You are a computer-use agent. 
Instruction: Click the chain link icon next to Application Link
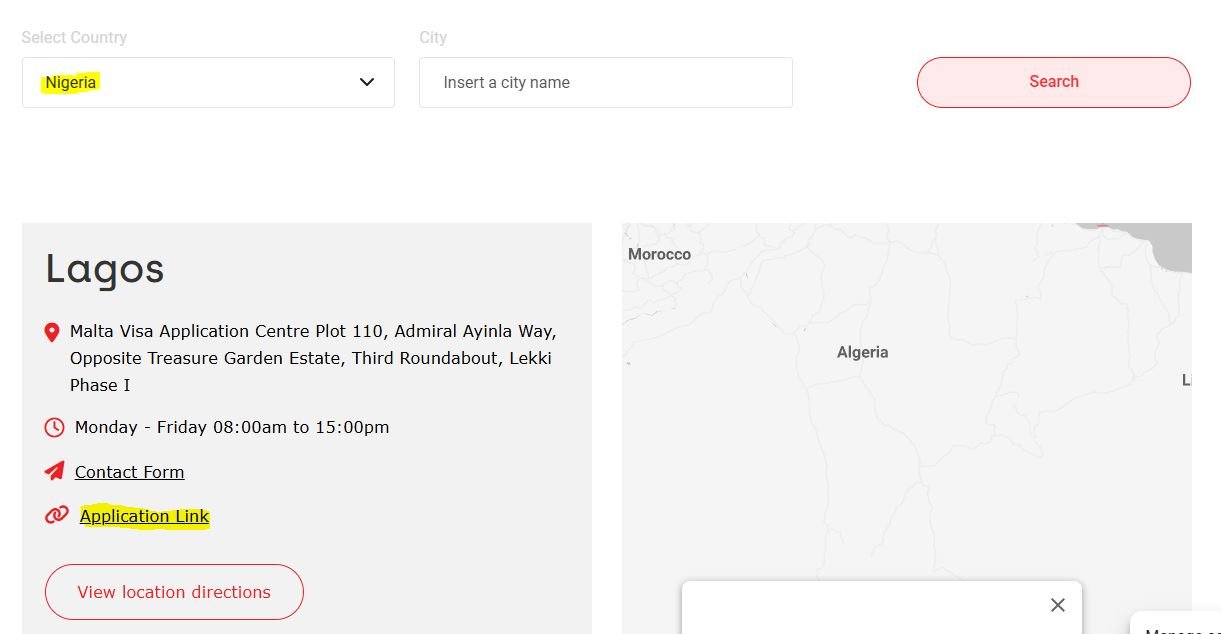(x=56, y=516)
